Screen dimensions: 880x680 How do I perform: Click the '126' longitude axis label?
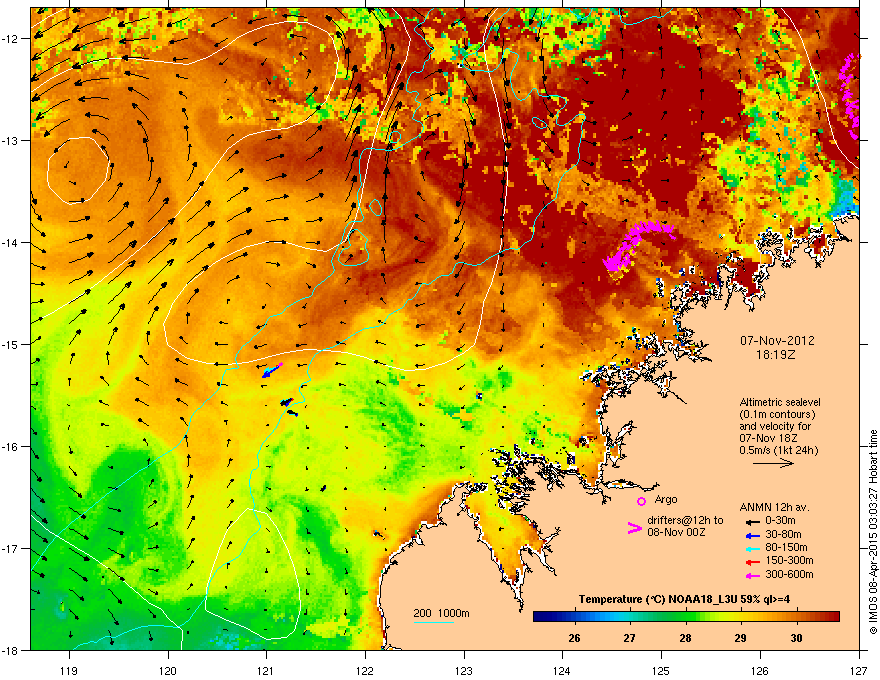[x=760, y=670]
